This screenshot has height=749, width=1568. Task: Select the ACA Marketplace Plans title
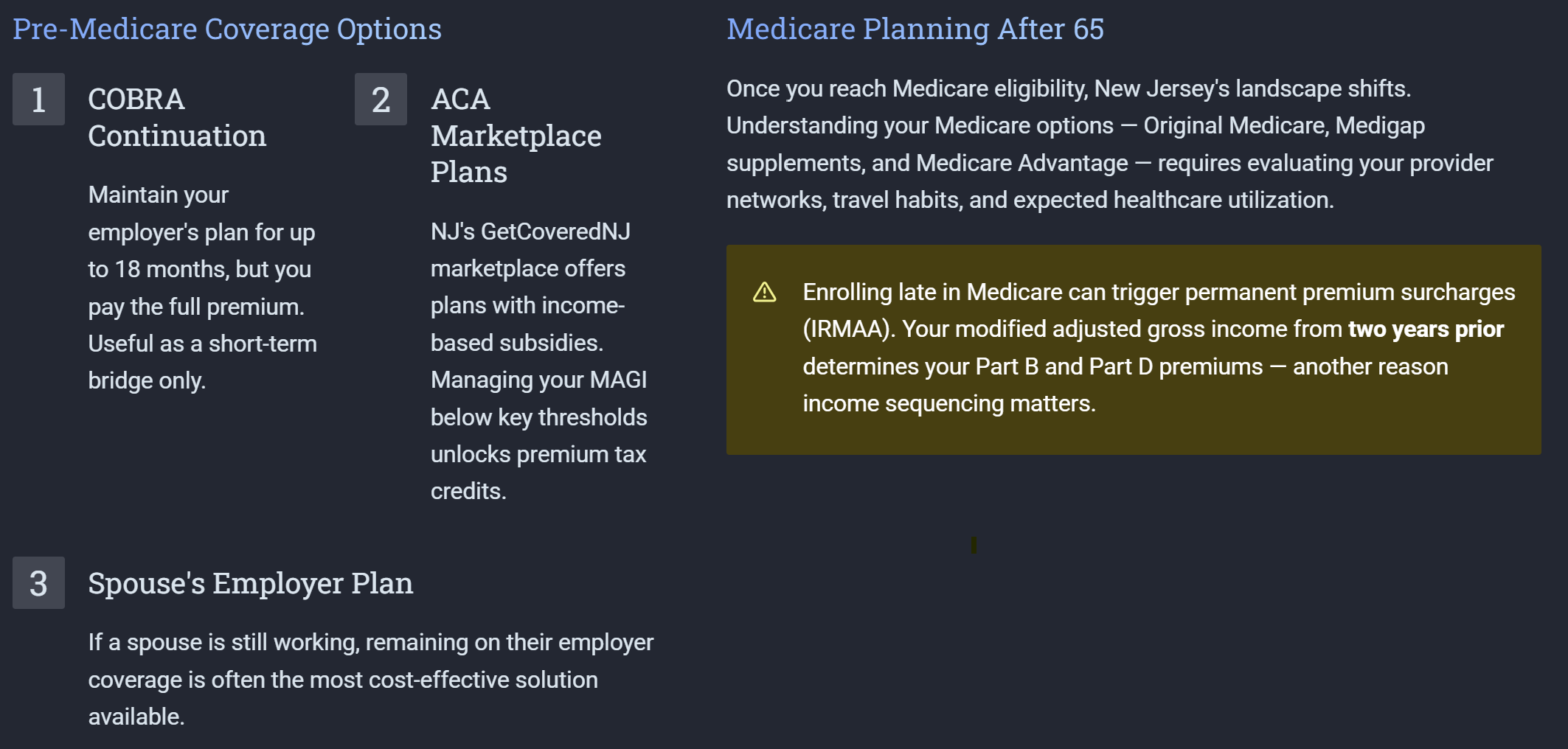516,136
